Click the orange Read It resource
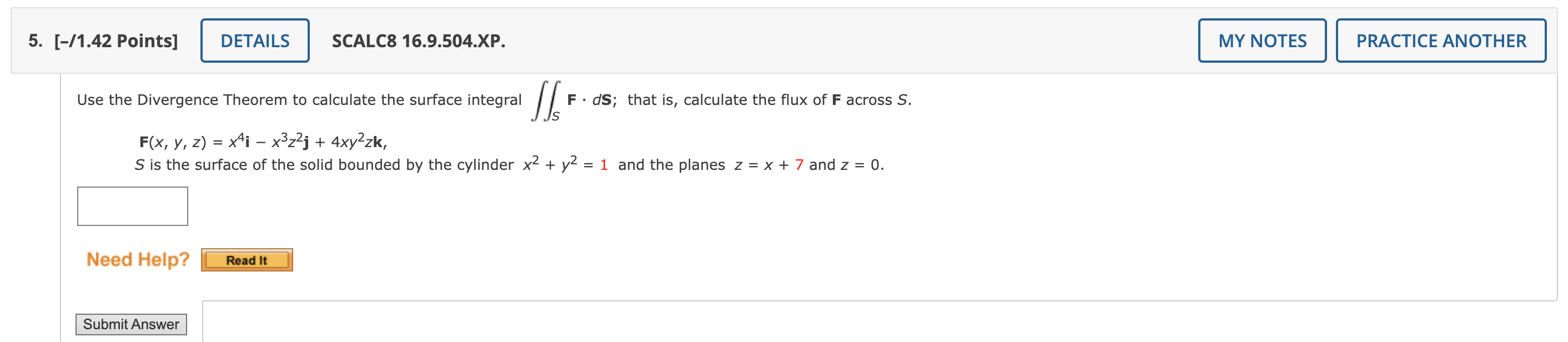The width and height of the screenshot is (1568, 342). pyautogui.click(x=247, y=260)
